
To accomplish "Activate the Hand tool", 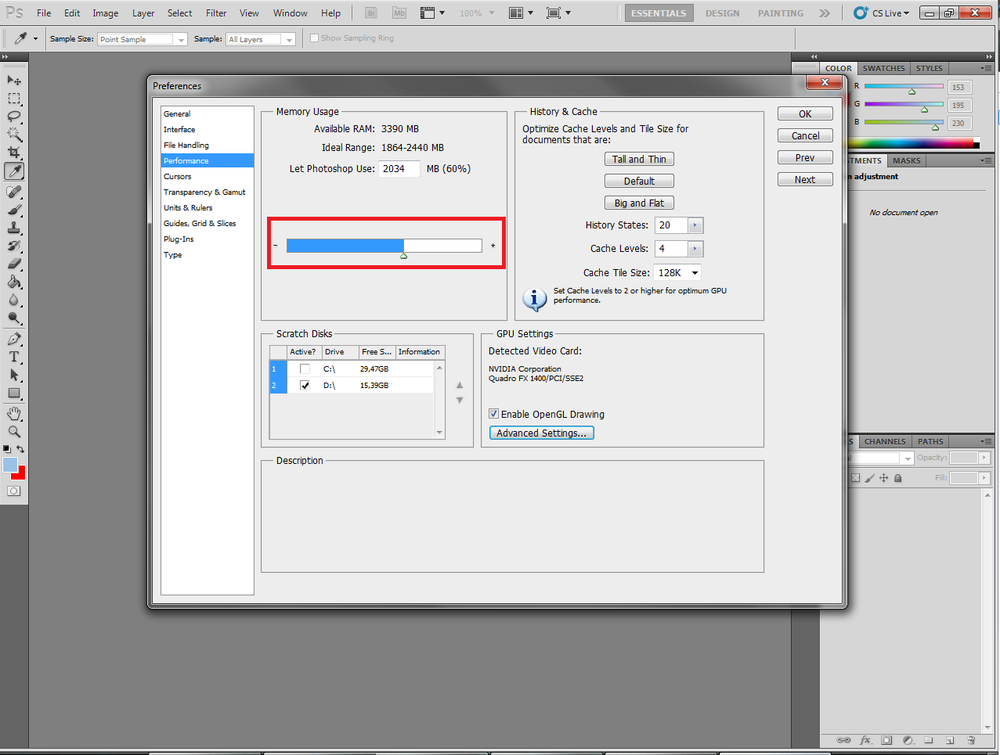I will 15,413.
